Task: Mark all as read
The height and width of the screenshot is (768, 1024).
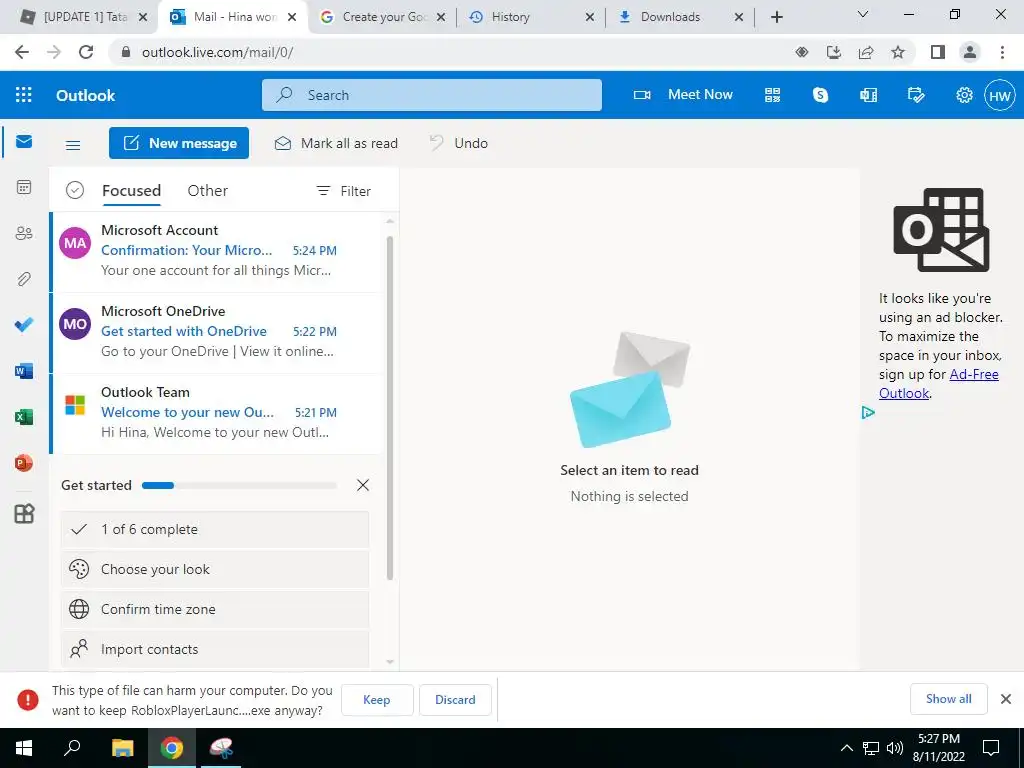Action: [x=336, y=143]
